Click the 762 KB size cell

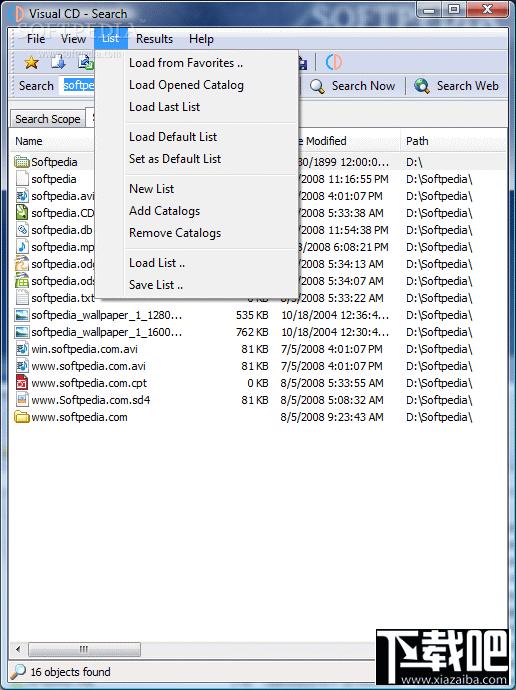pos(252,332)
